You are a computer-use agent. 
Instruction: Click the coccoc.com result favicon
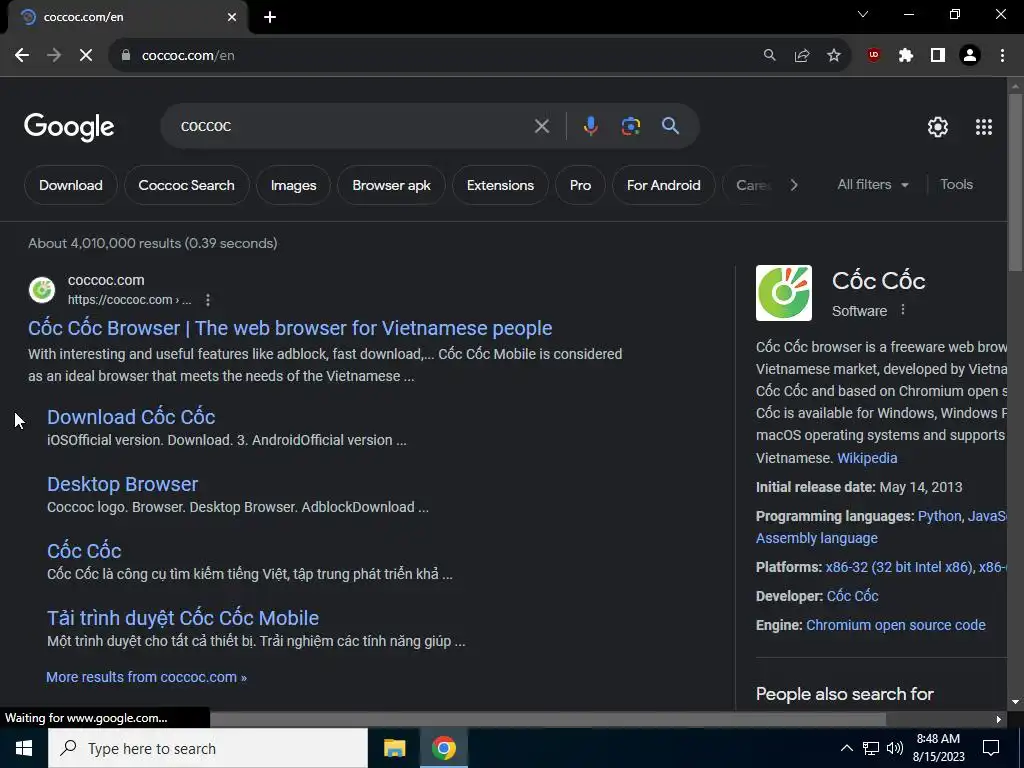click(x=42, y=290)
